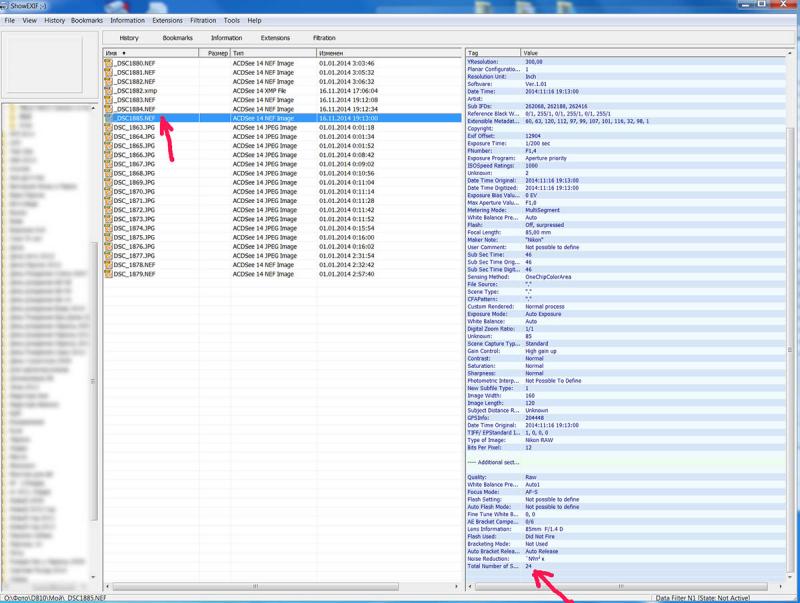The image size is (800, 603).
Task: Click the Extensions toolbar button
Action: click(275, 38)
